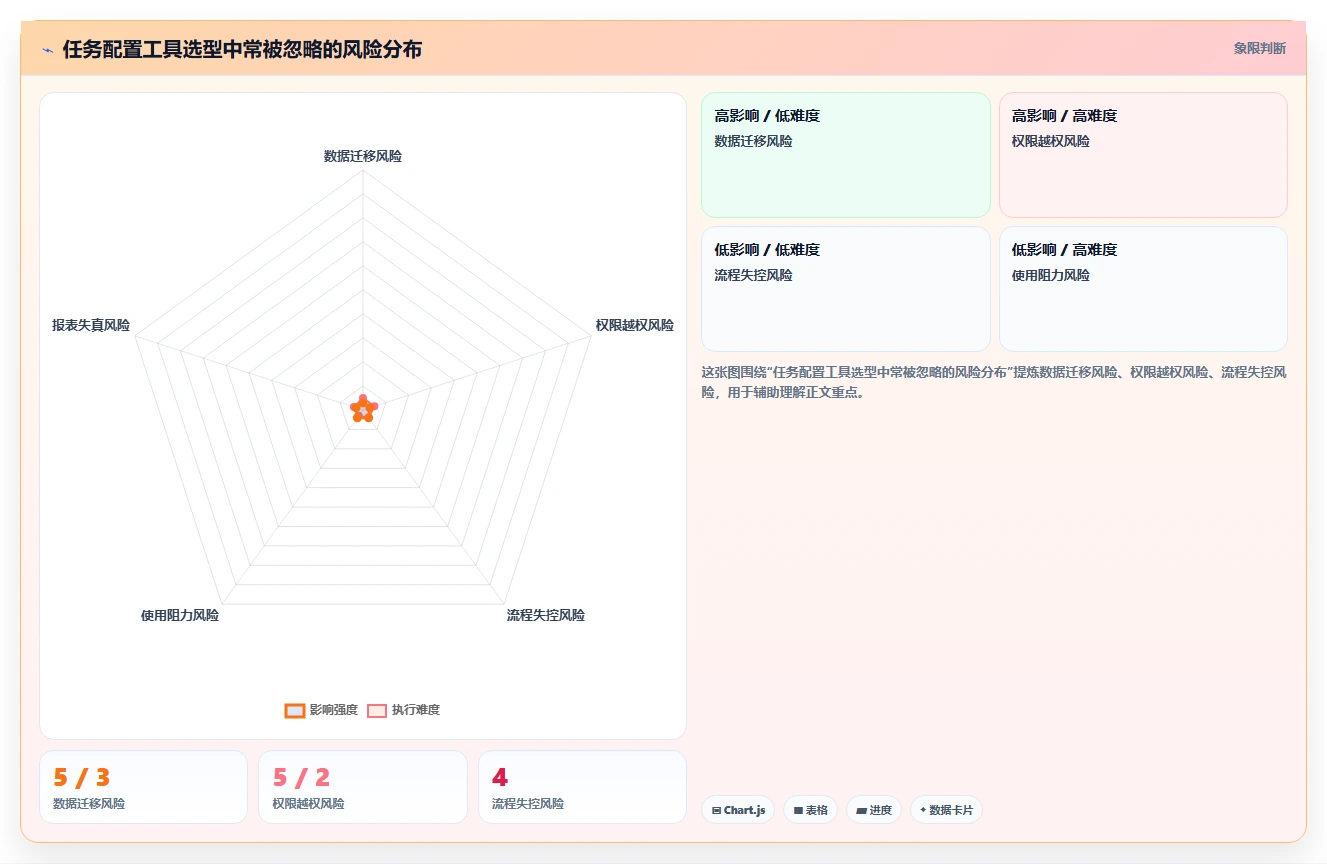Screen dimensions: 1327x864
Task: Click the Chart.js tag
Action: point(738,810)
